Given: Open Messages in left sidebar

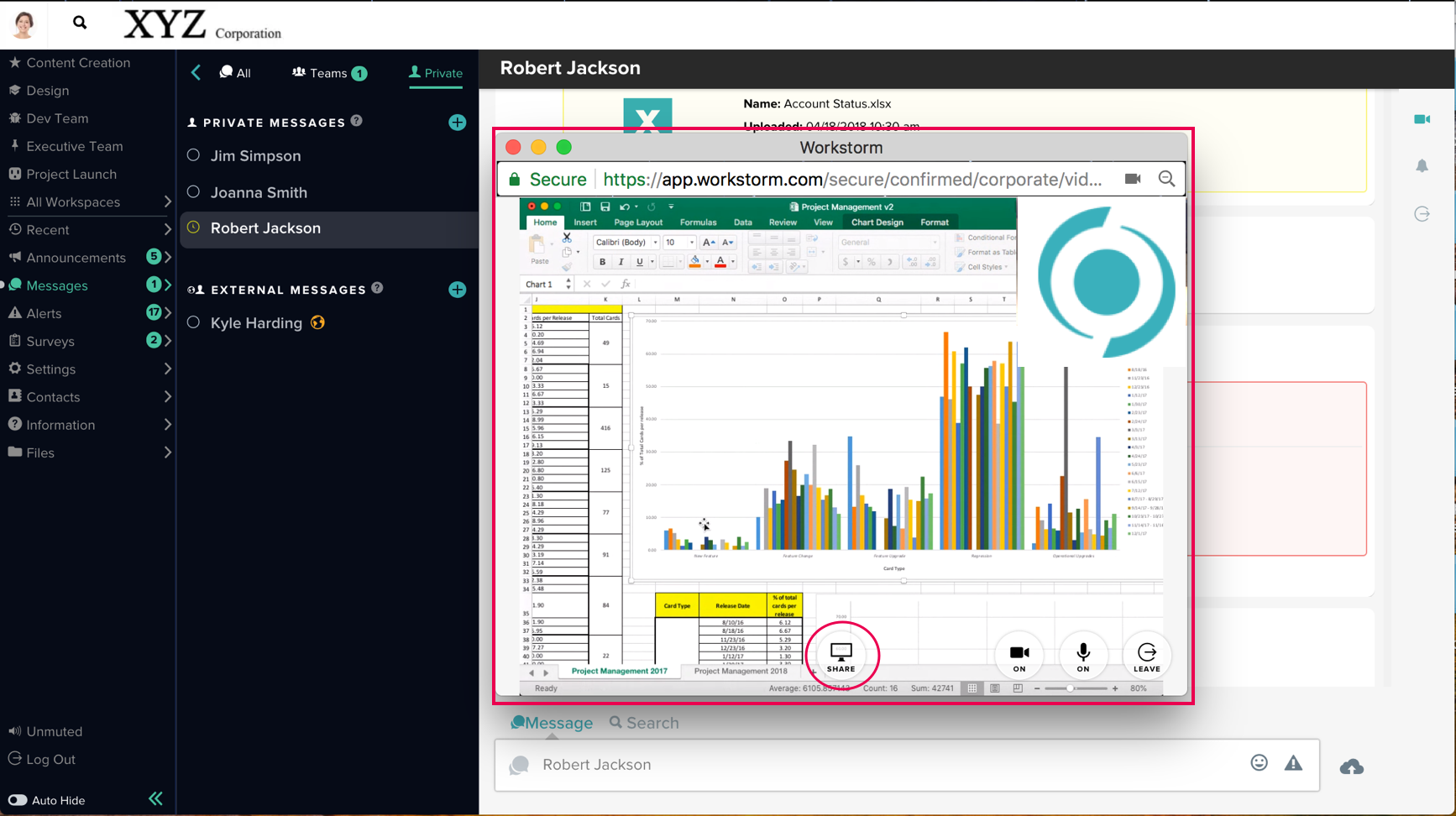Looking at the screenshot, I should (57, 285).
